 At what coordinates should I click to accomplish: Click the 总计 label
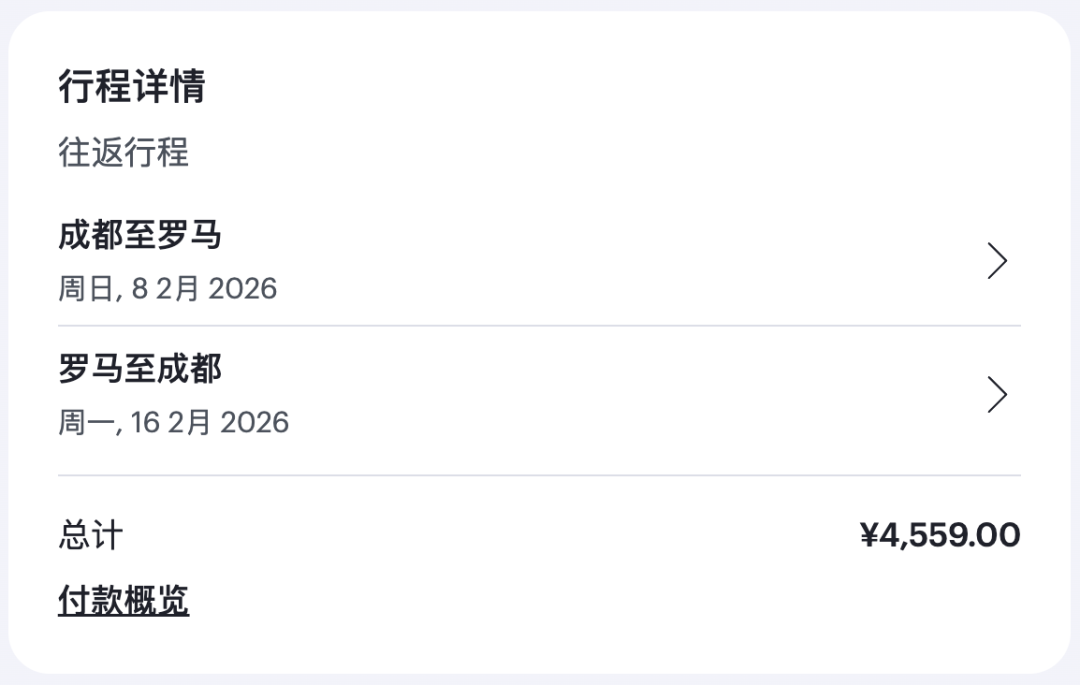click(90, 536)
